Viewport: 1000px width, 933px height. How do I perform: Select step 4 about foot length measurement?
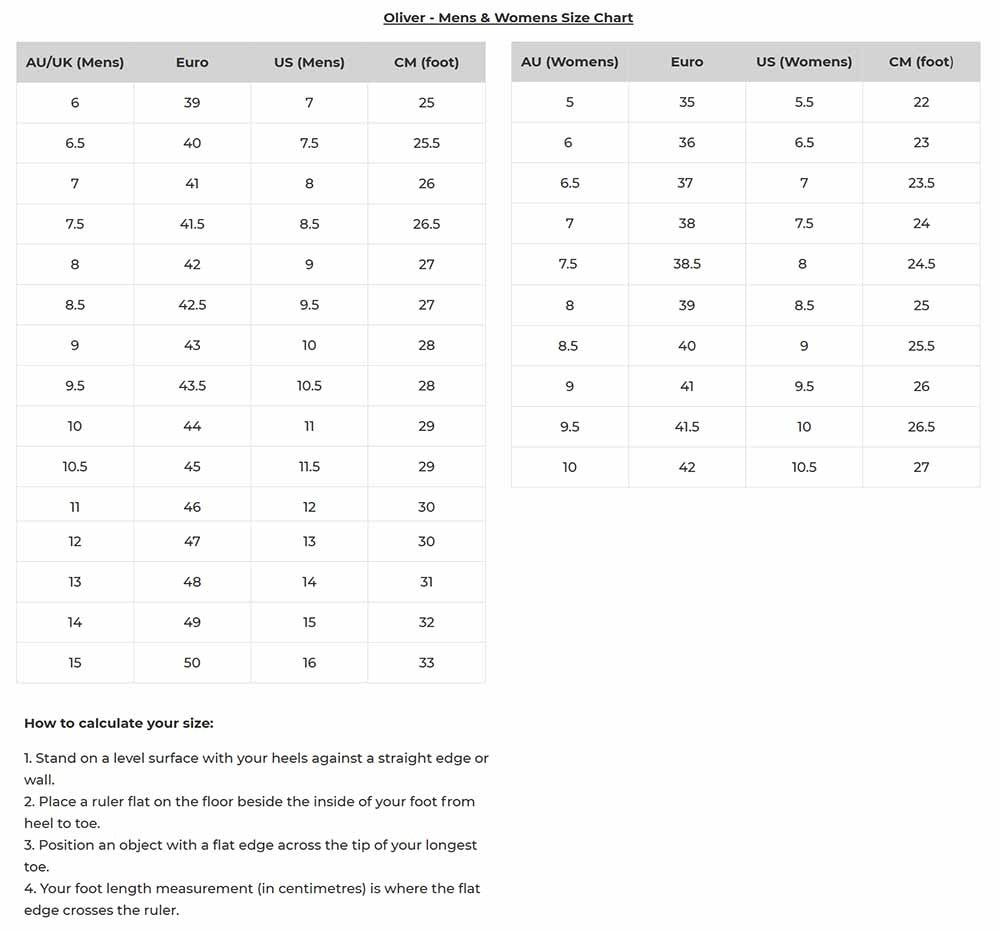[x=252, y=899]
